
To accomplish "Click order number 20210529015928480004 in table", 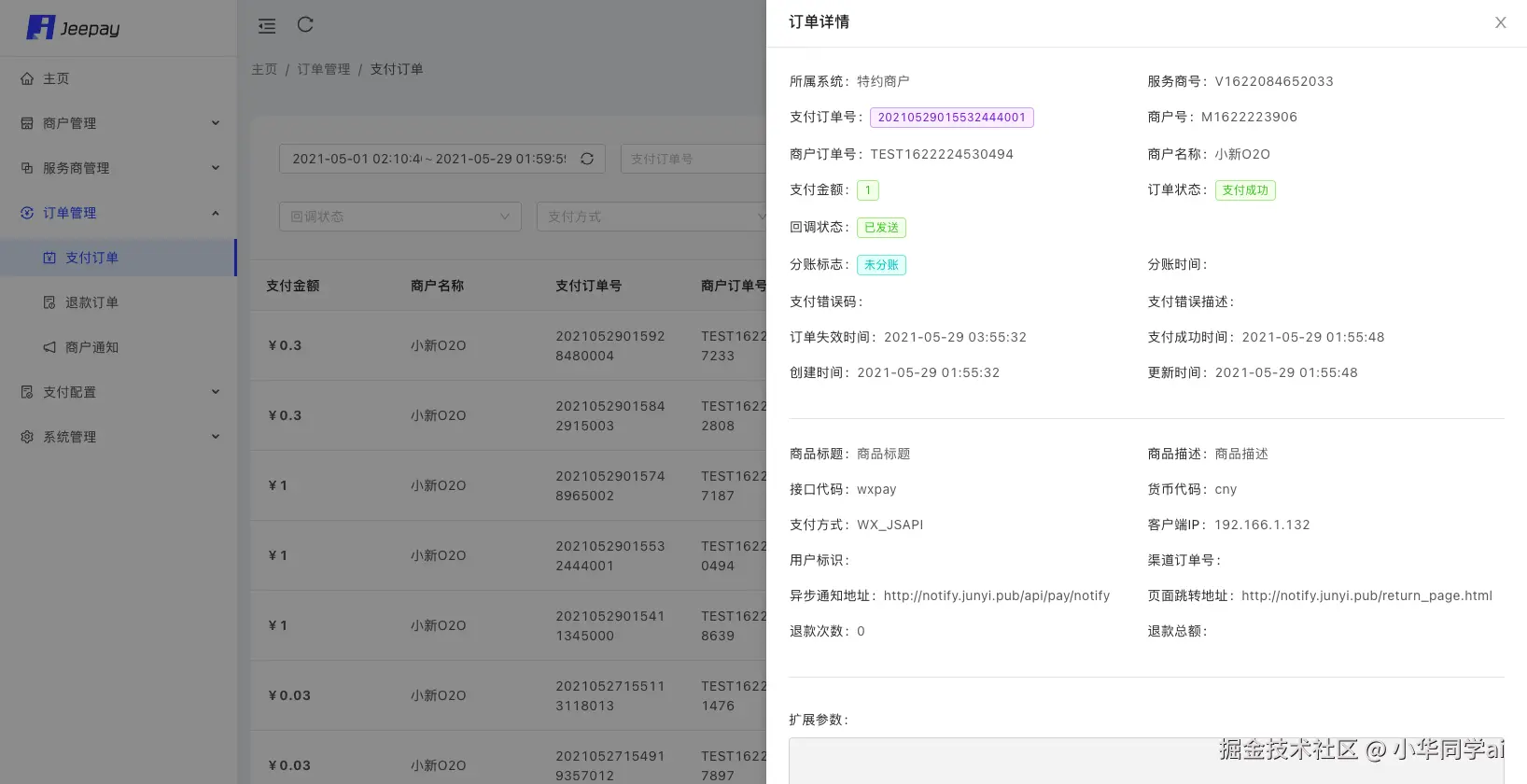I will (610, 345).
